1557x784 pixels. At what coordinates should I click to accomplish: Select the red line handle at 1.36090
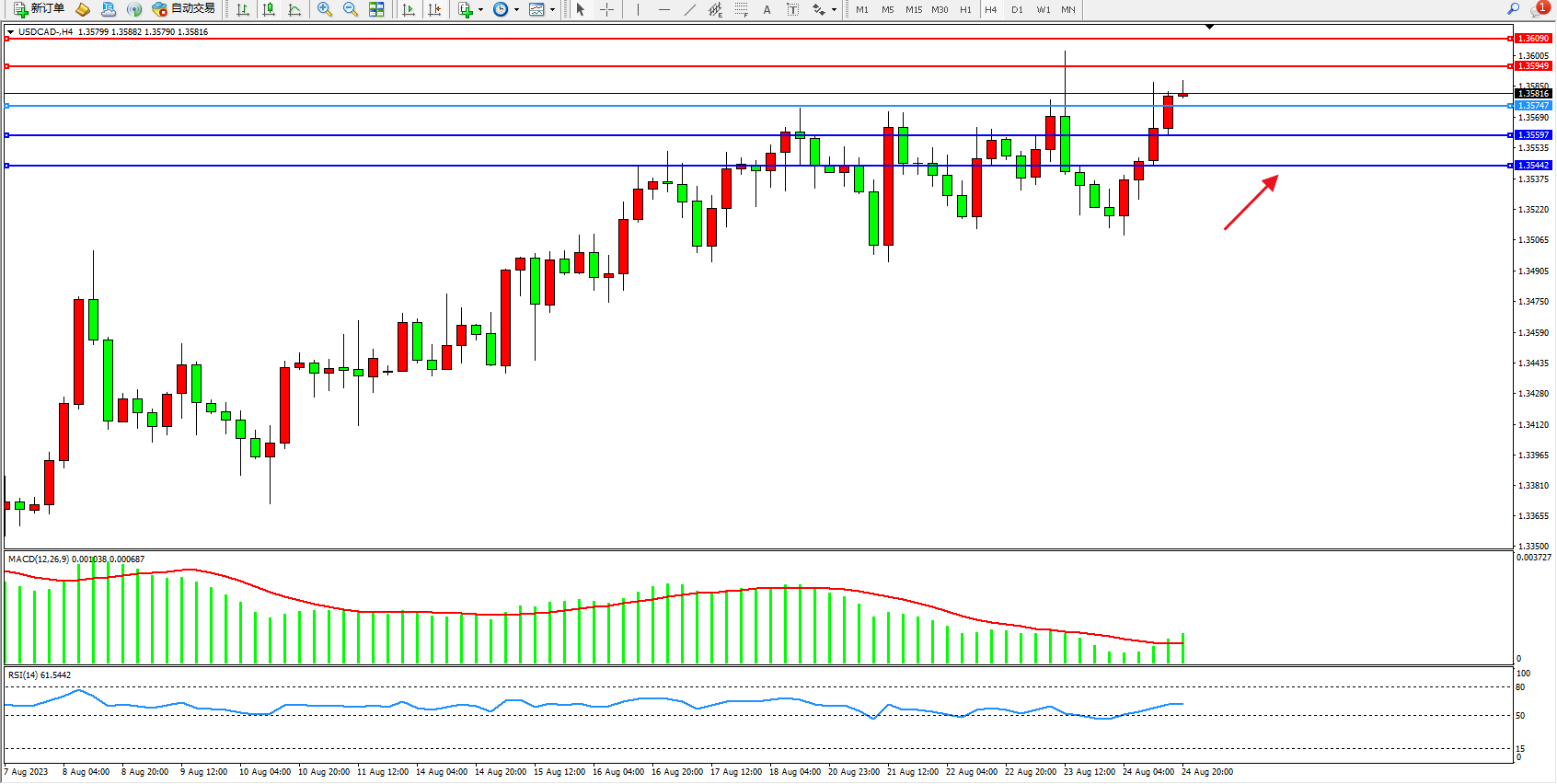pyautogui.click(x=7, y=39)
